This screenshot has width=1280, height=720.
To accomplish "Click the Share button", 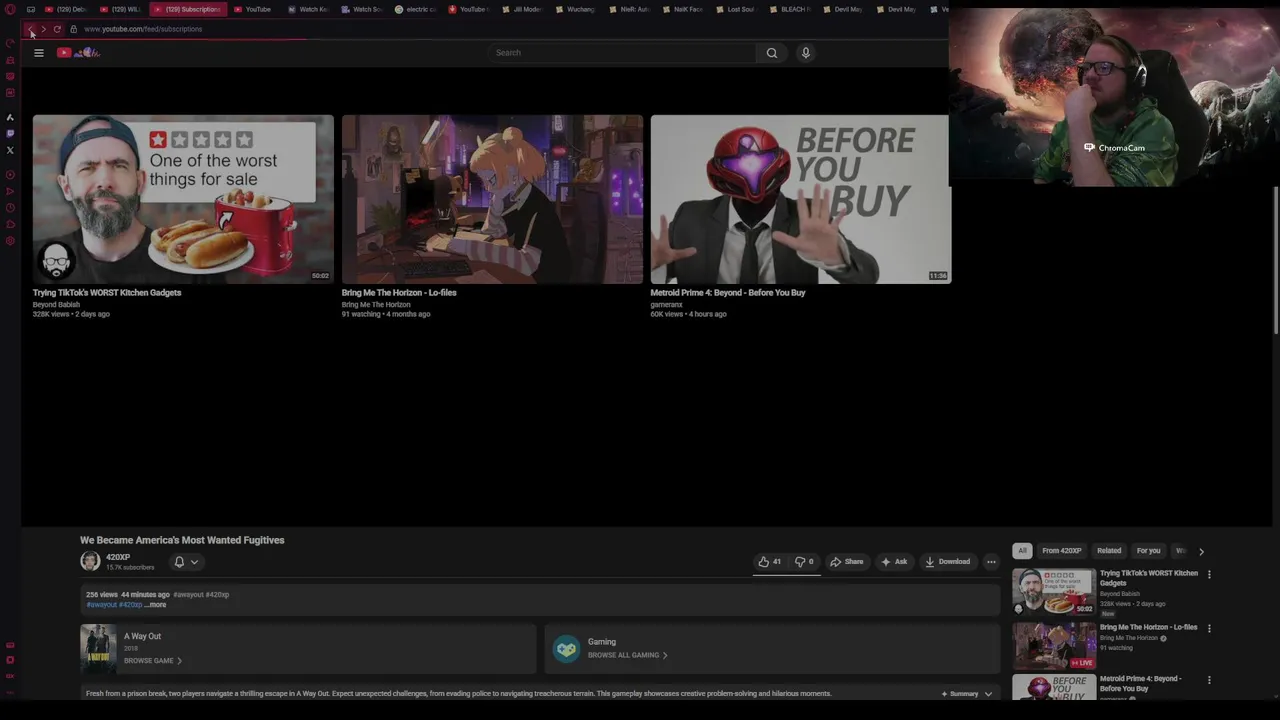I will (846, 562).
